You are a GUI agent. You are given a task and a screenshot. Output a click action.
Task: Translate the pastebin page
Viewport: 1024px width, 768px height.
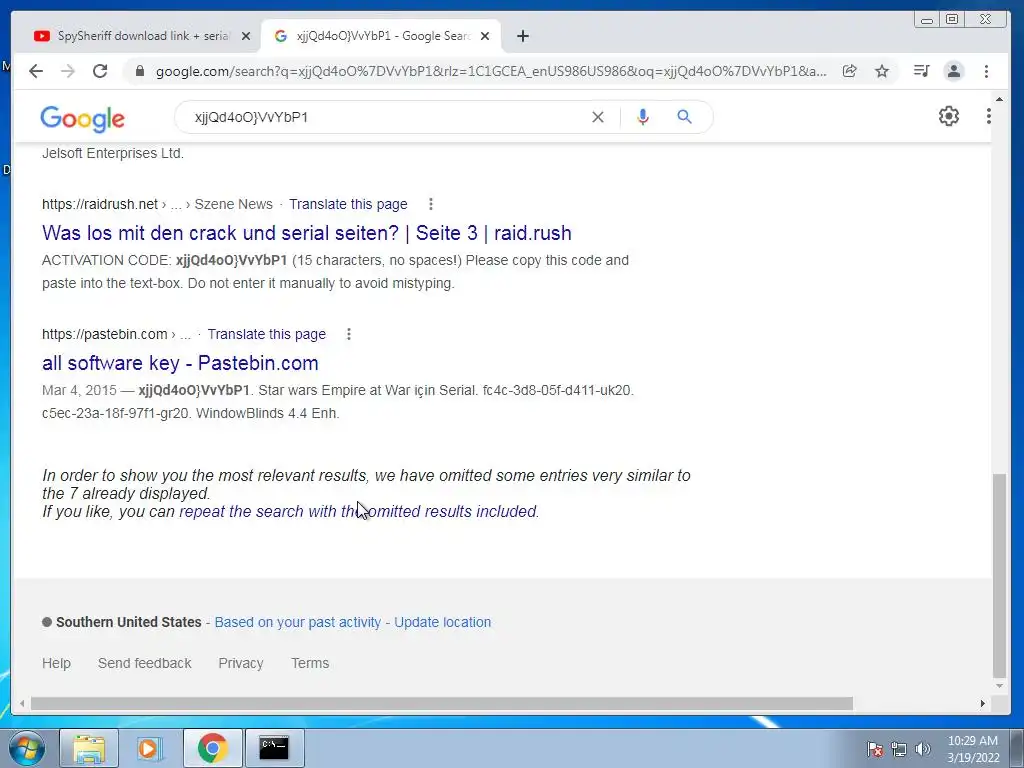[x=266, y=334]
